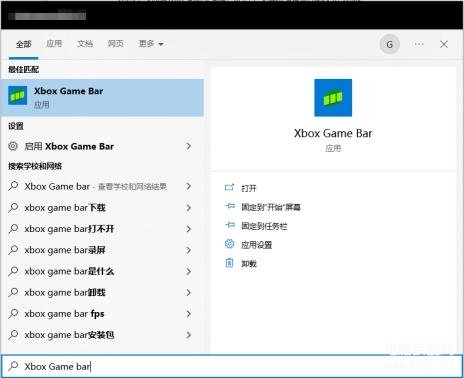Open the three-dot options menu
This screenshot has width=464, height=378.
coord(419,44)
